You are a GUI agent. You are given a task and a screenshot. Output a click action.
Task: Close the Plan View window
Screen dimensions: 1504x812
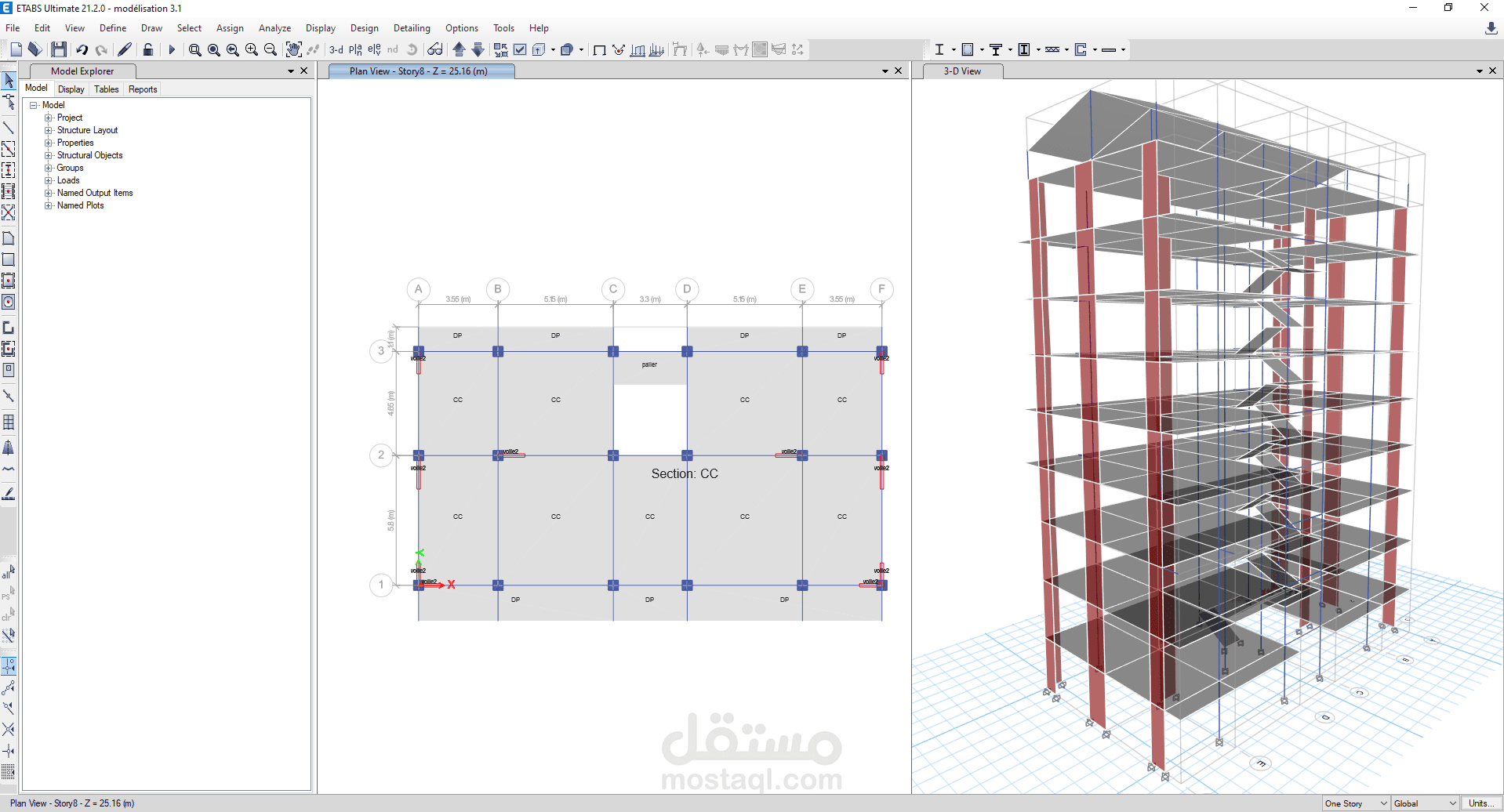pyautogui.click(x=899, y=71)
